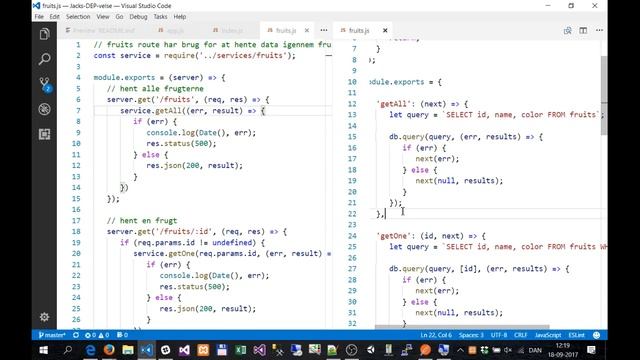Viewport: 640px width, 360px height.
Task: Change the UTF-8 file encoding
Action: 499,335
